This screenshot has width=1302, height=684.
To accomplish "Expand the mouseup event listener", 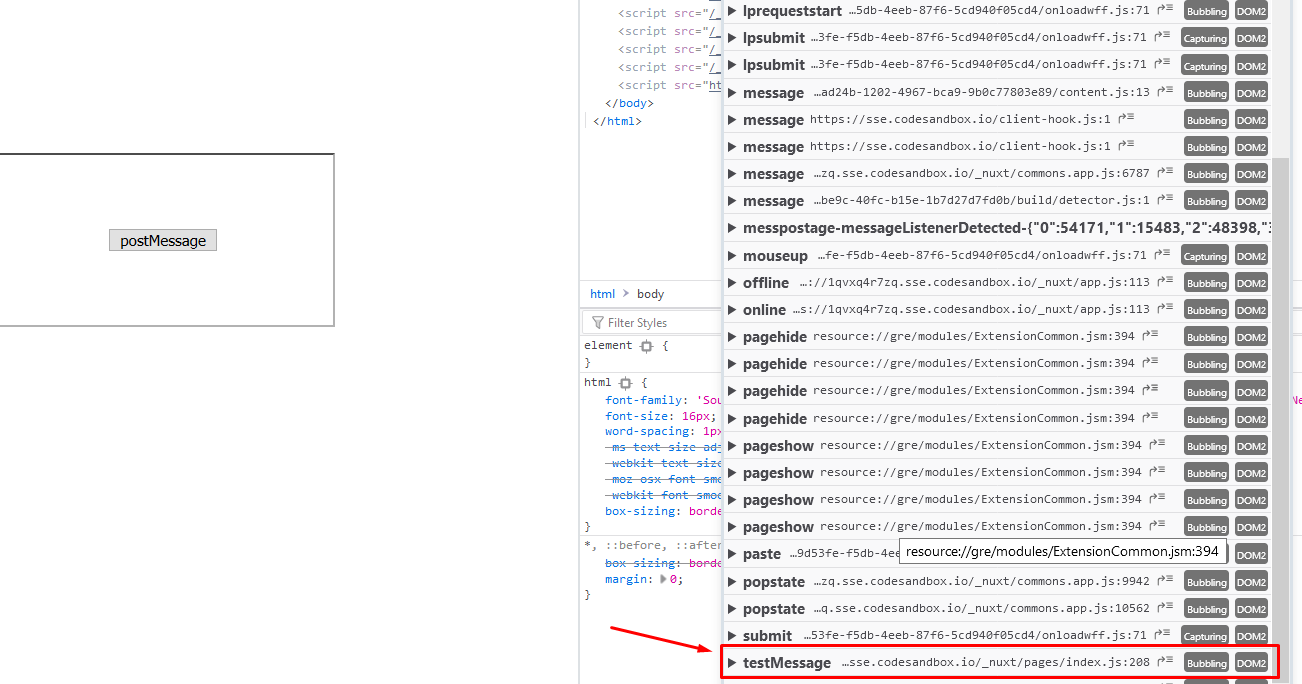I will pos(731,255).
